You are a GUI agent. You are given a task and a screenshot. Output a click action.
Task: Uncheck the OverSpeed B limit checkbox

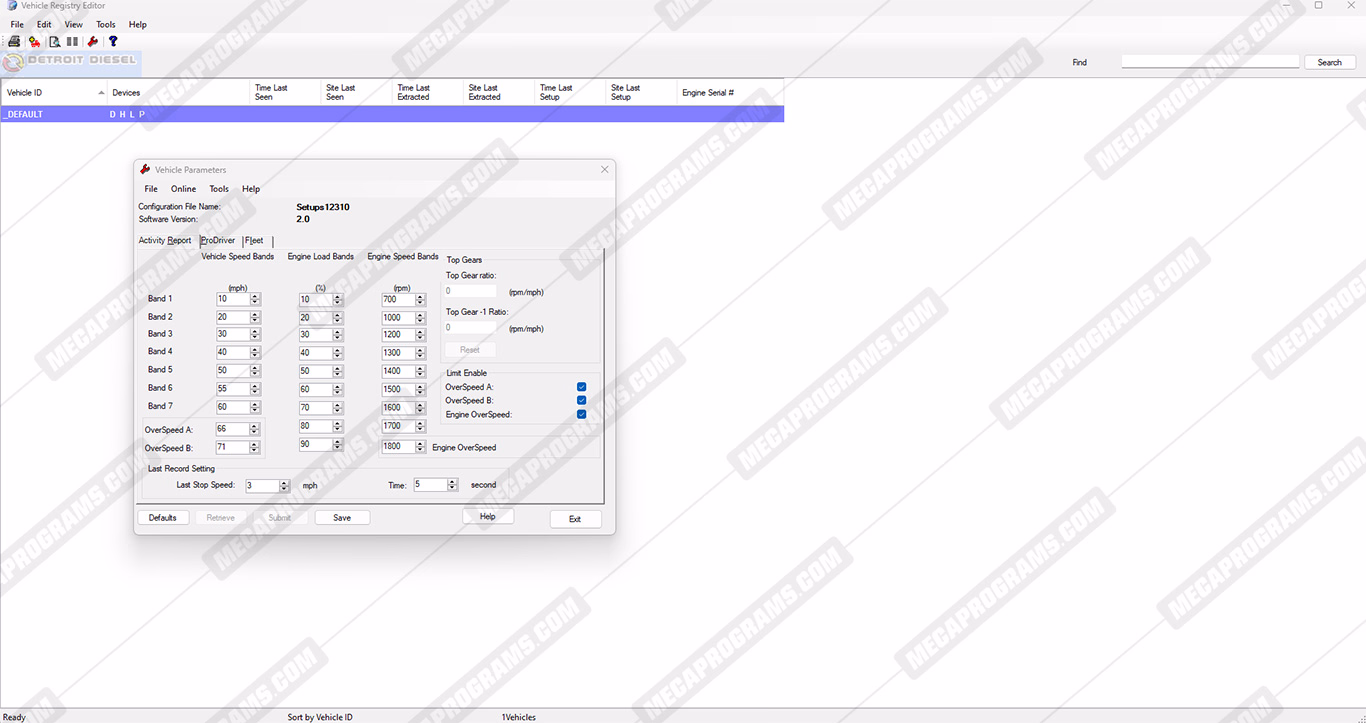581,401
